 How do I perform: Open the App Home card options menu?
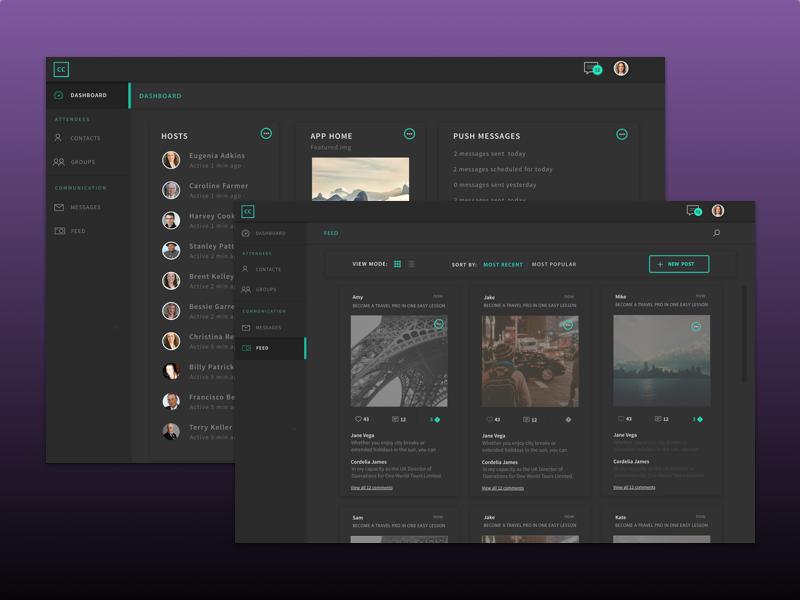pos(409,133)
